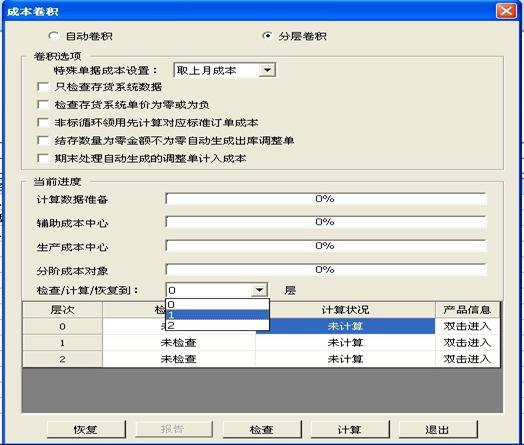Select the 分层卷积 radio button

click(x=267, y=36)
